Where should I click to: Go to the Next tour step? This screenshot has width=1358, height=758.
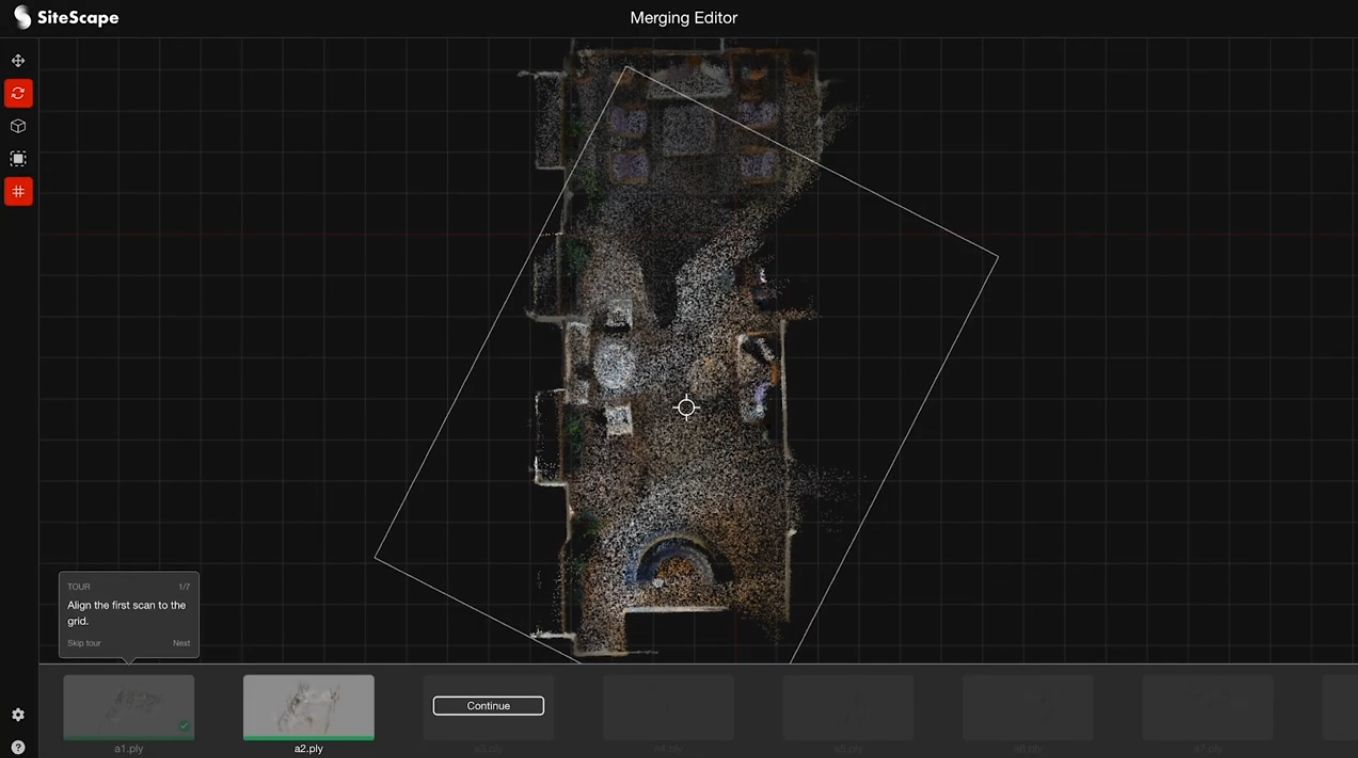pyautogui.click(x=181, y=643)
